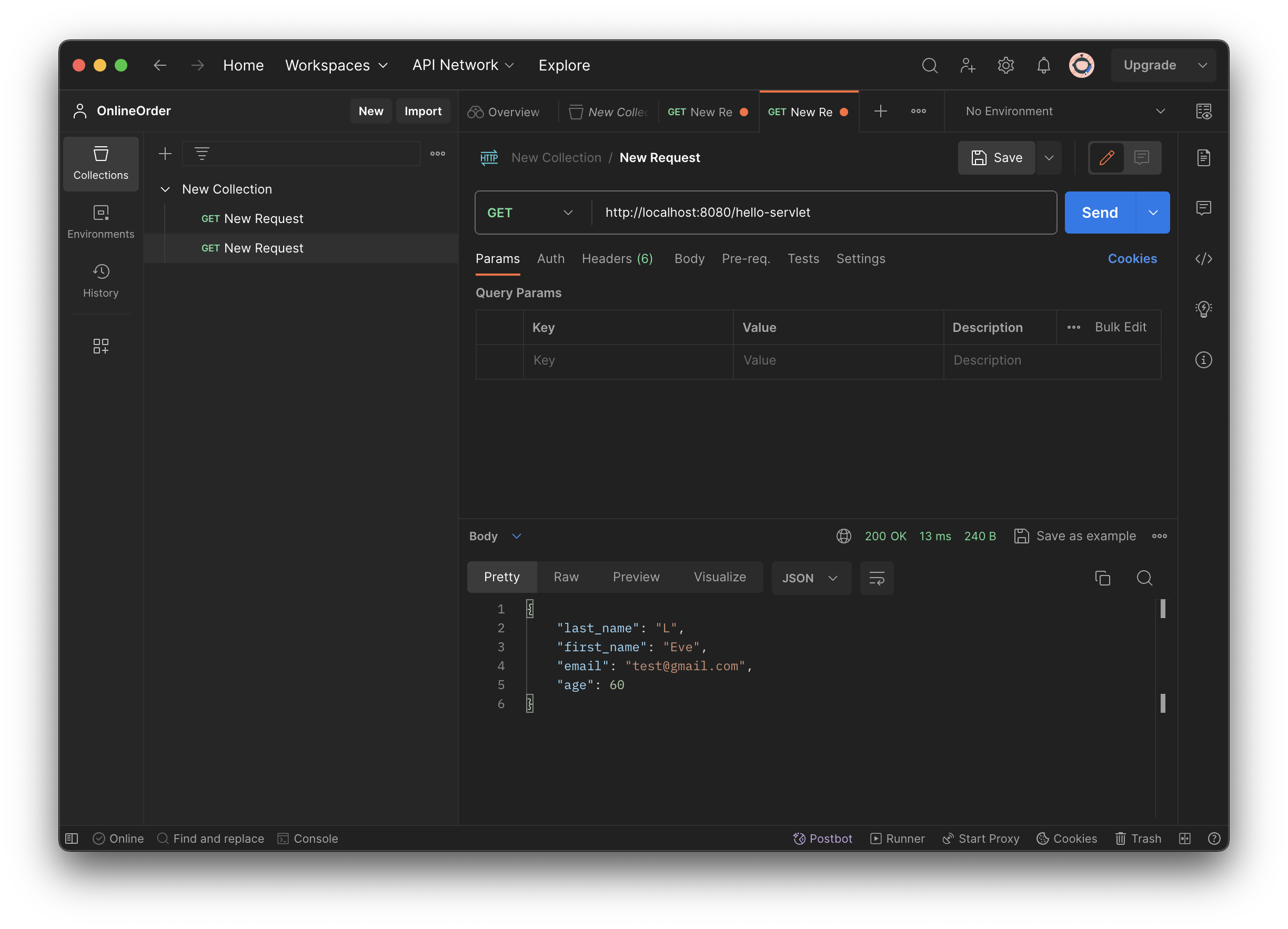Toggle the Raw response view

(x=566, y=577)
